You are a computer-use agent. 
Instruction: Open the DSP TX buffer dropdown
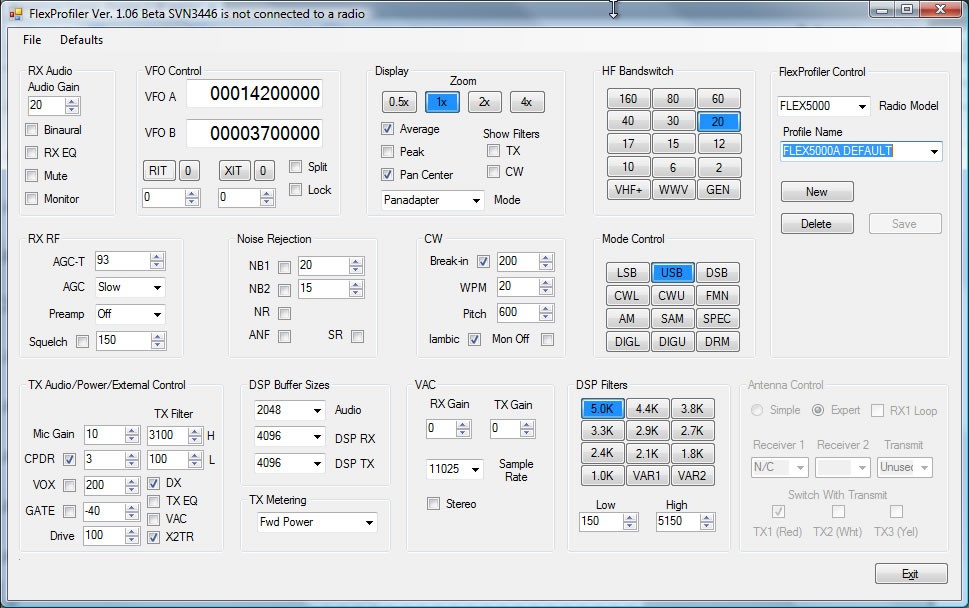(x=317, y=463)
